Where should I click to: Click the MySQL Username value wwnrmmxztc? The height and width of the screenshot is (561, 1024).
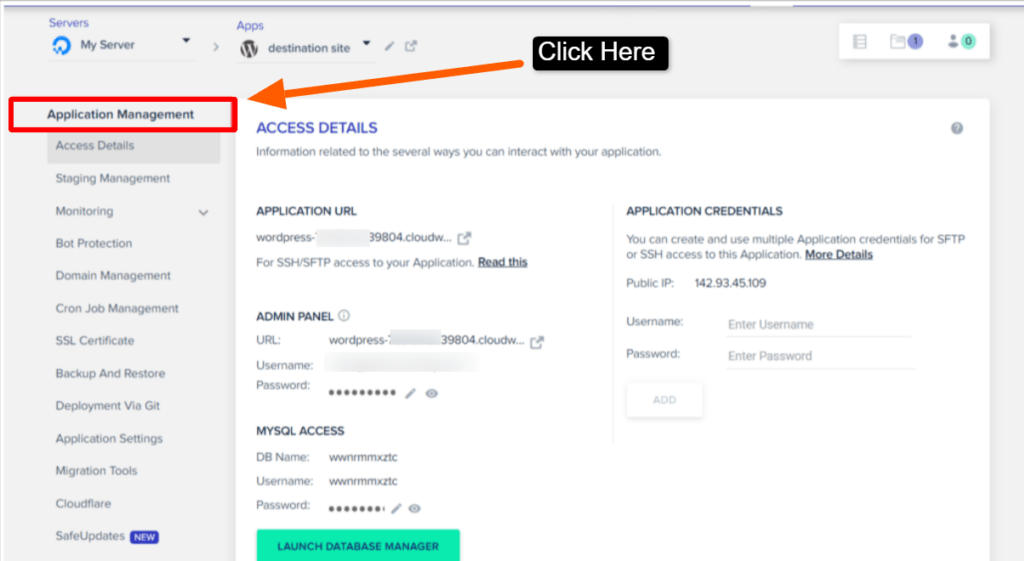[363, 481]
